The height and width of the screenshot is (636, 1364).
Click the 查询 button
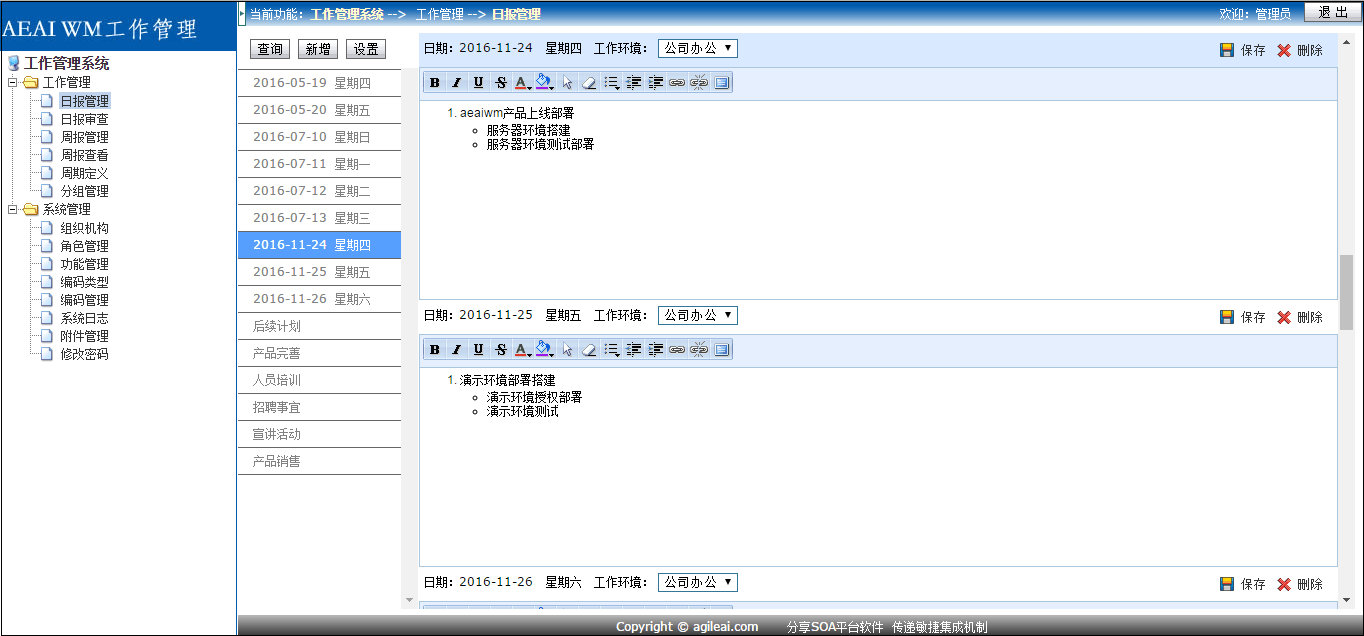[x=270, y=50]
